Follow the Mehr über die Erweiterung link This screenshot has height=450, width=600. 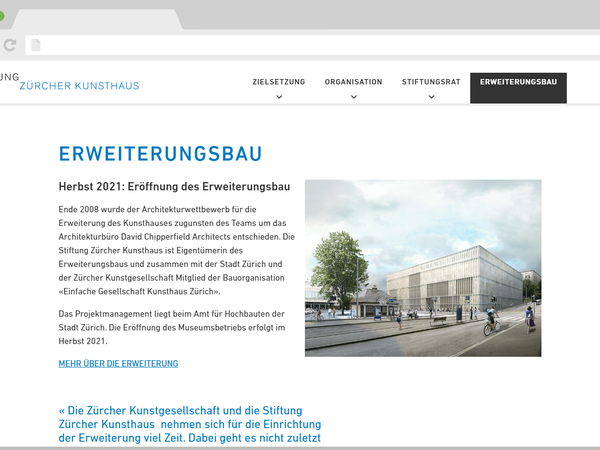click(x=118, y=364)
